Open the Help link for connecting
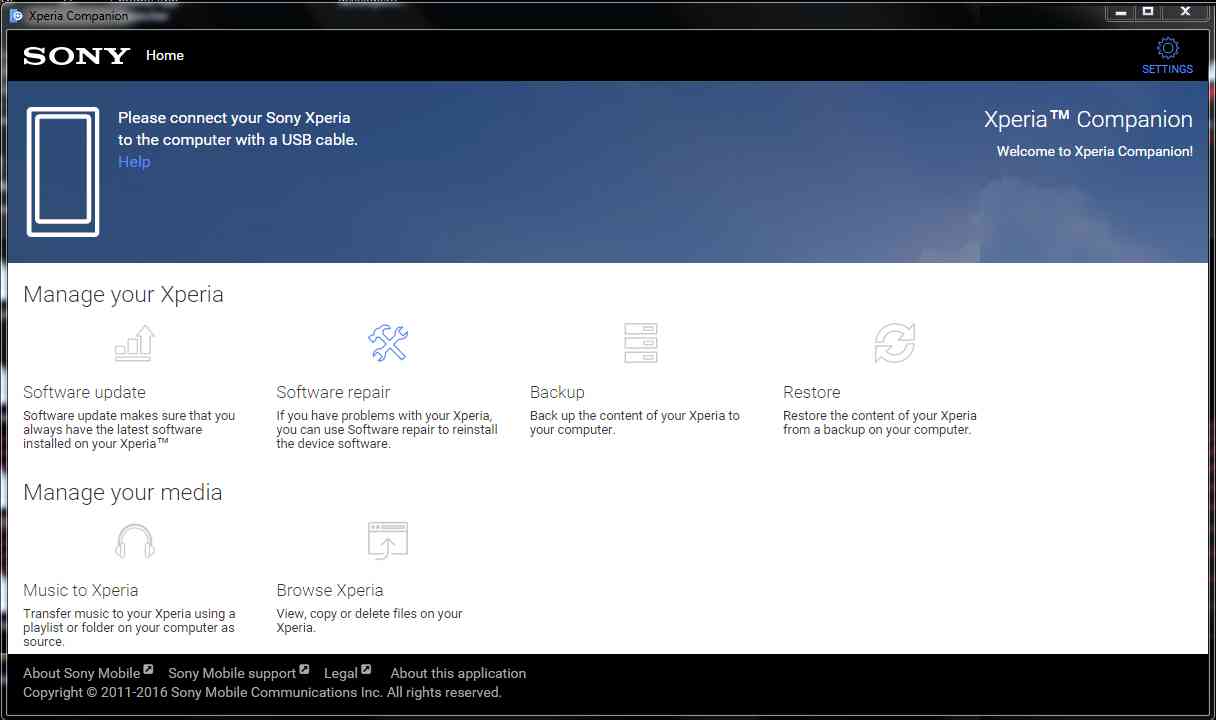Screen dimensions: 1216x720 point(134,162)
